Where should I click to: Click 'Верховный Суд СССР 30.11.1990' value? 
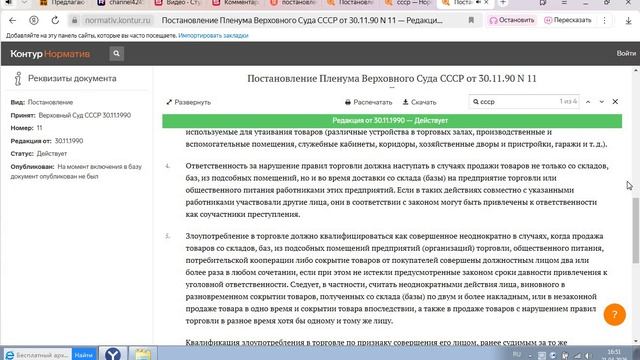click(x=84, y=115)
